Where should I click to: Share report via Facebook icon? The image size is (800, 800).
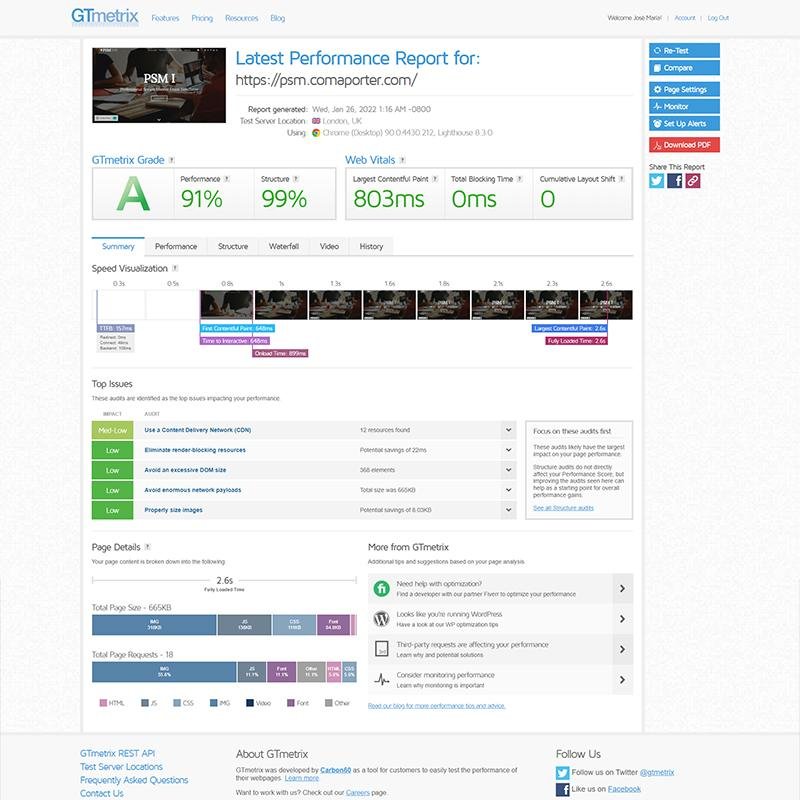click(674, 181)
